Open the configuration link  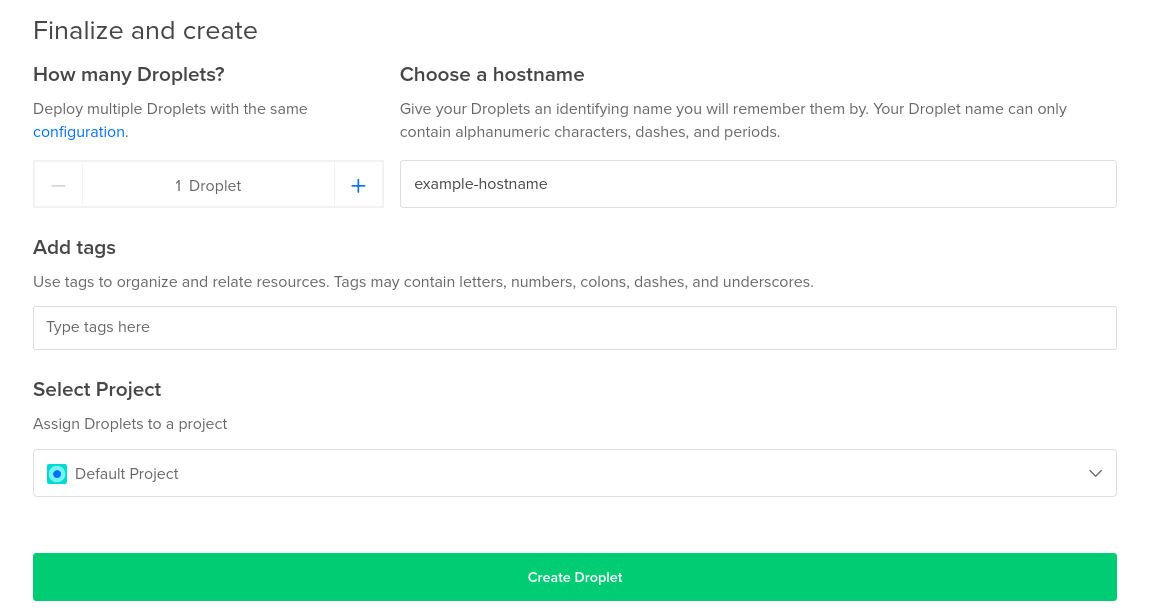click(x=79, y=132)
